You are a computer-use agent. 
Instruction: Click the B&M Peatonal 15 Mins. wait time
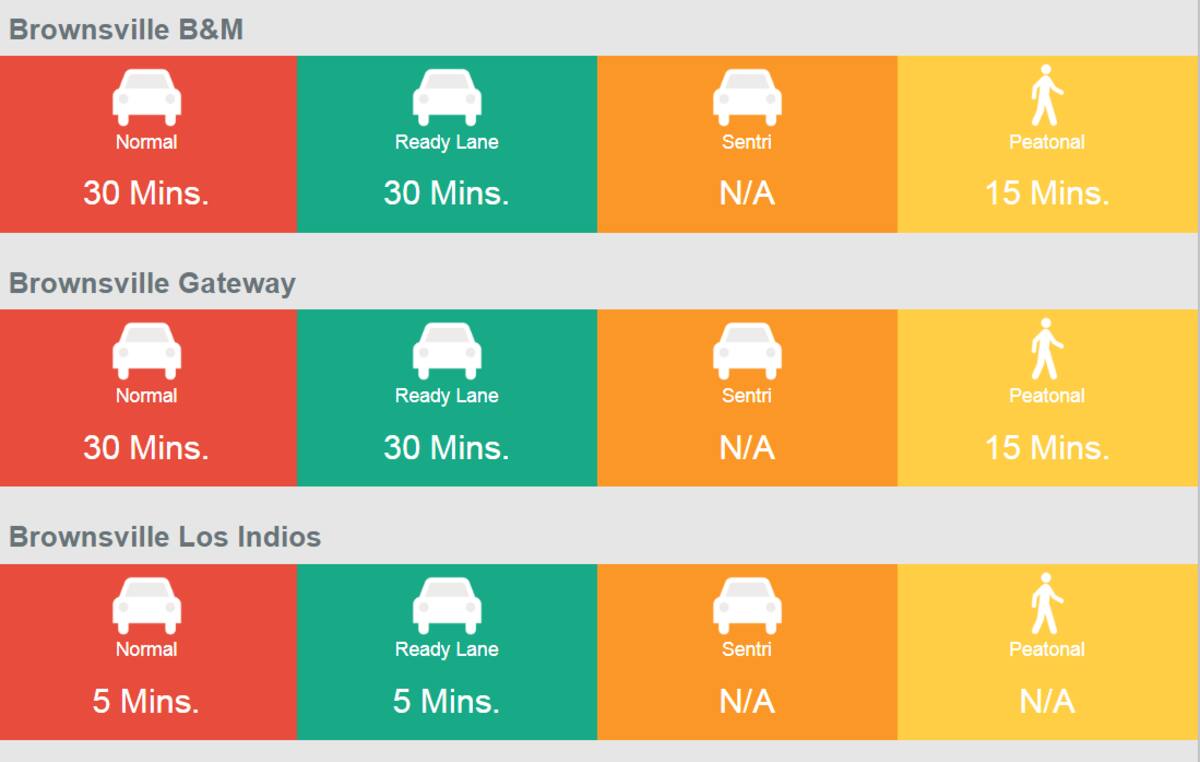point(1047,192)
